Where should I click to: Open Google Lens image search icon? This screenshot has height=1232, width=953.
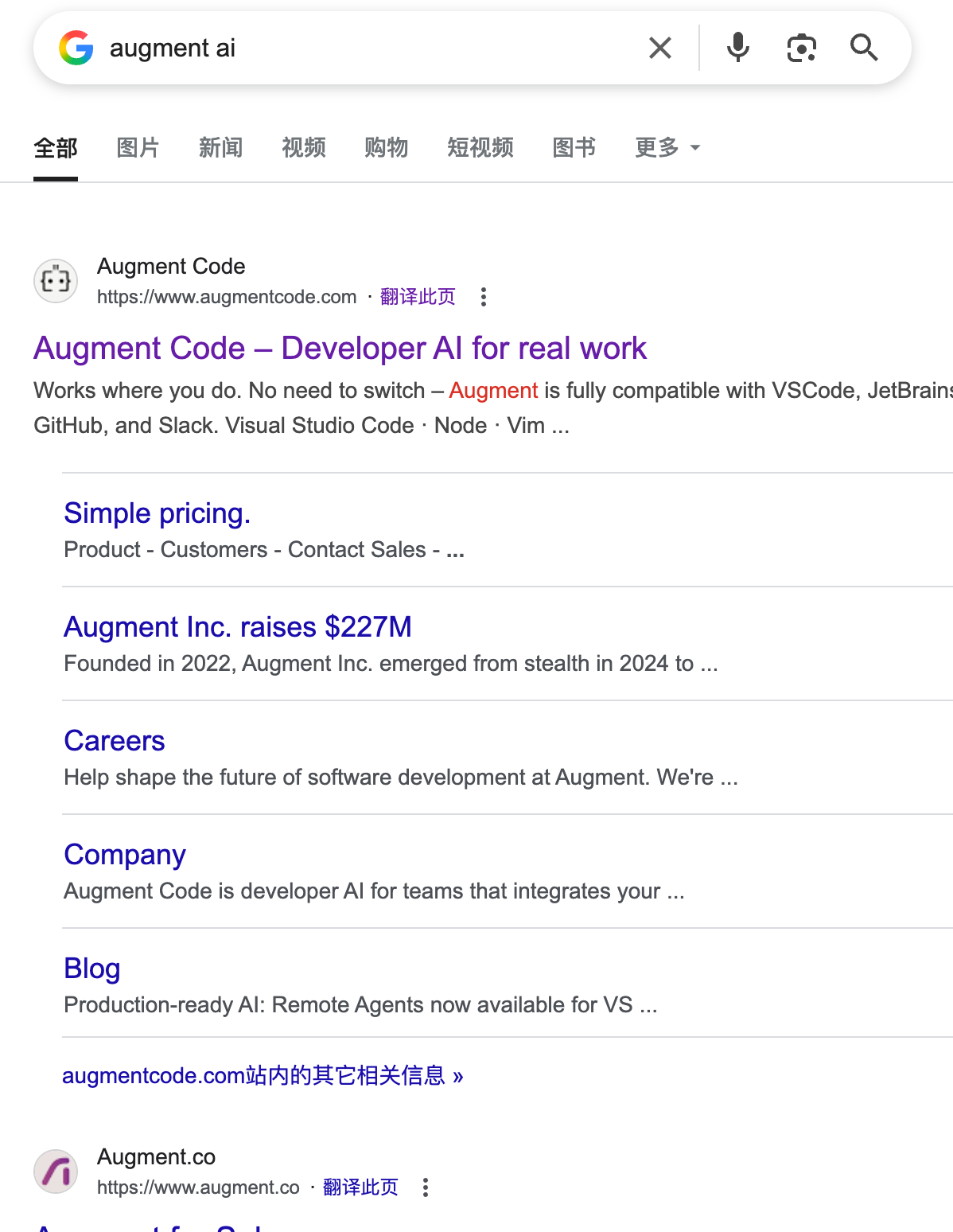click(802, 48)
